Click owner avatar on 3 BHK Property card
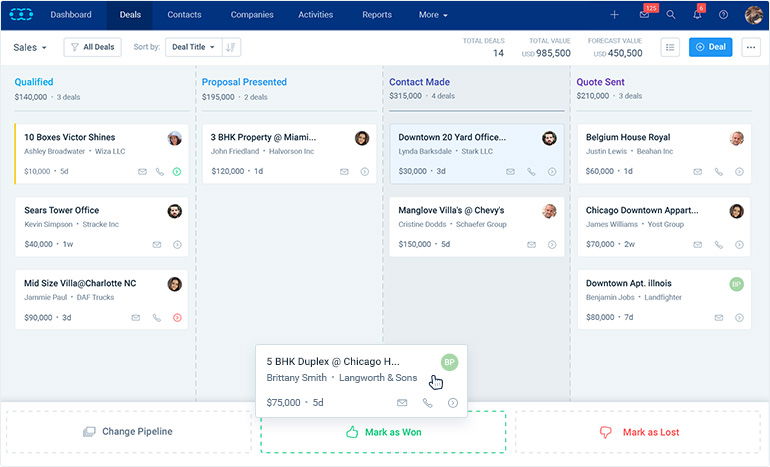This screenshot has width=770, height=467. 362,138
